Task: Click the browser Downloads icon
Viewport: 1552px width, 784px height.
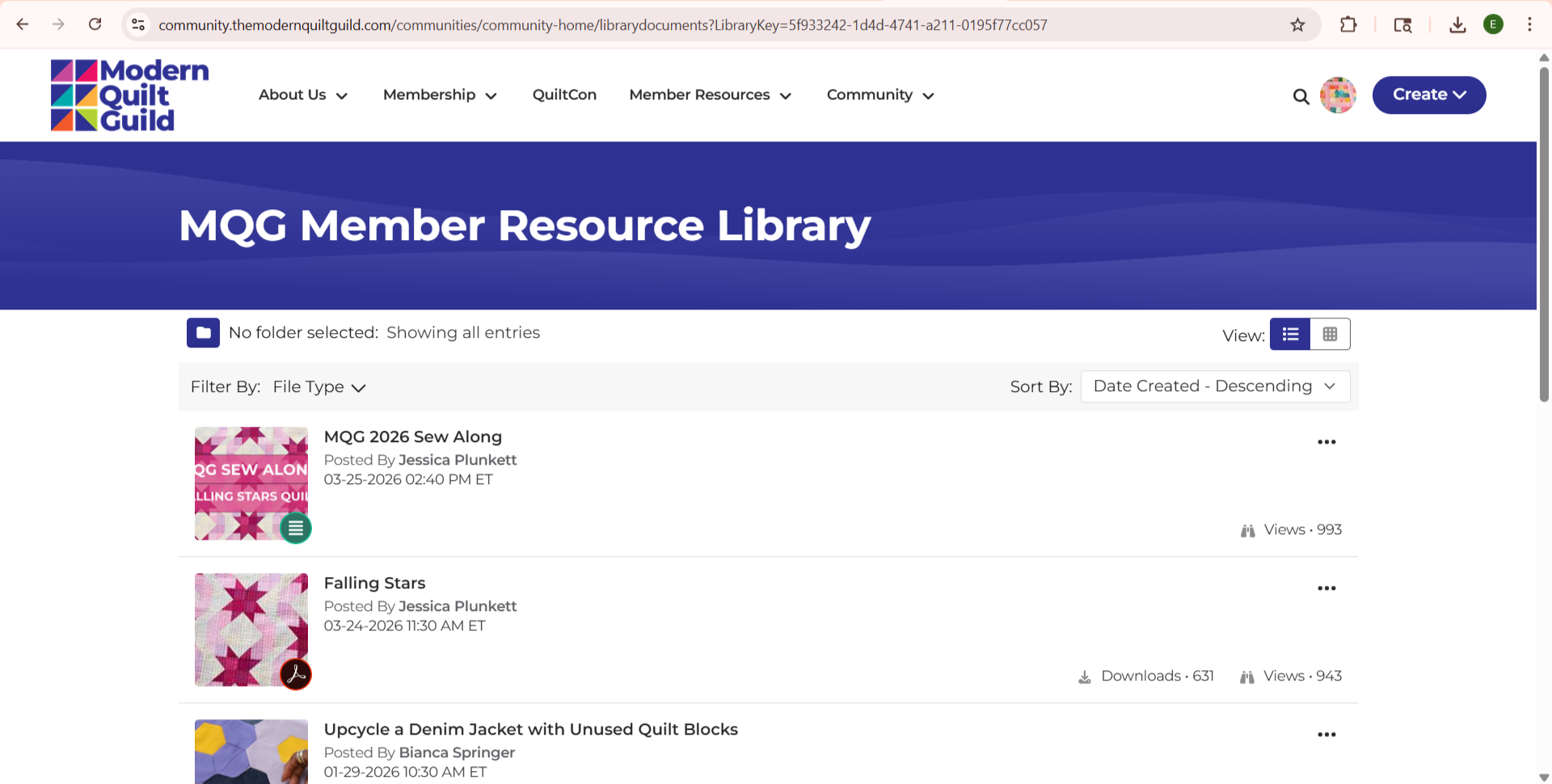Action: tap(1457, 24)
